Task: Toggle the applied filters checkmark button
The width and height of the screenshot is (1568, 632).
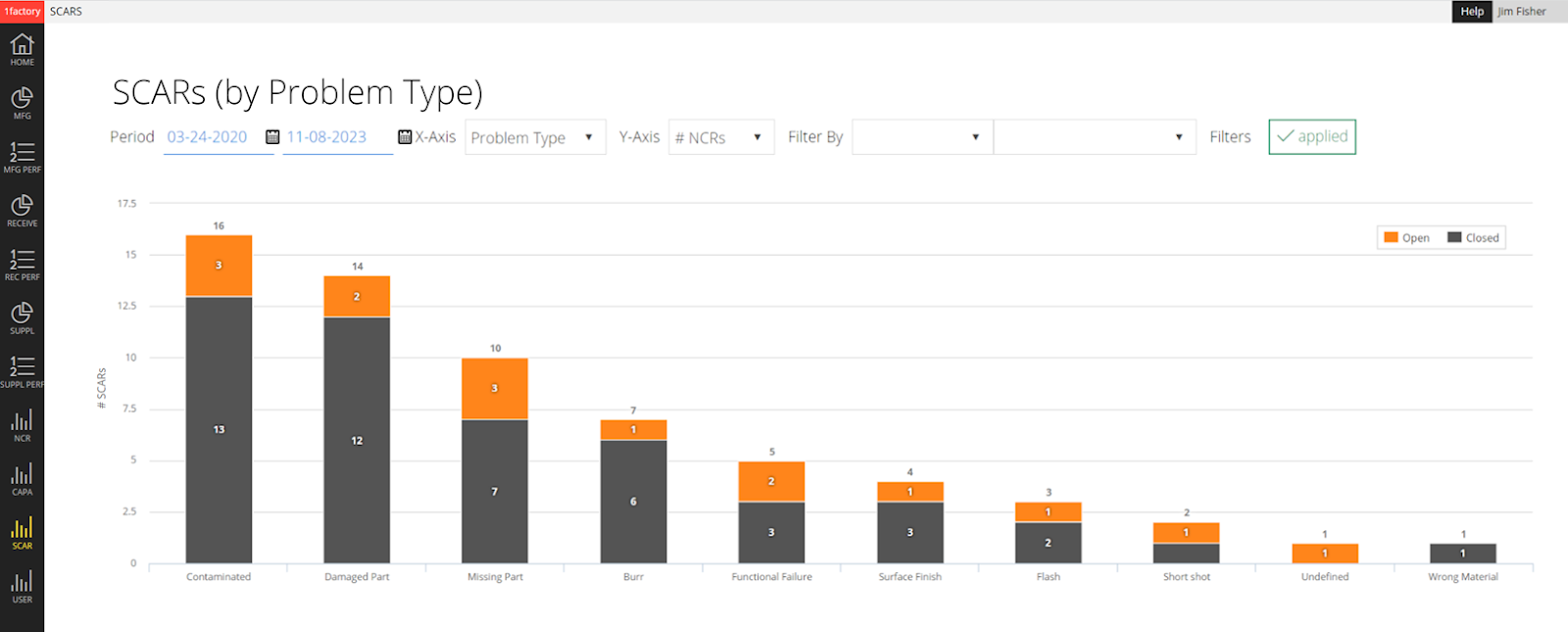Action: pyautogui.click(x=1312, y=137)
